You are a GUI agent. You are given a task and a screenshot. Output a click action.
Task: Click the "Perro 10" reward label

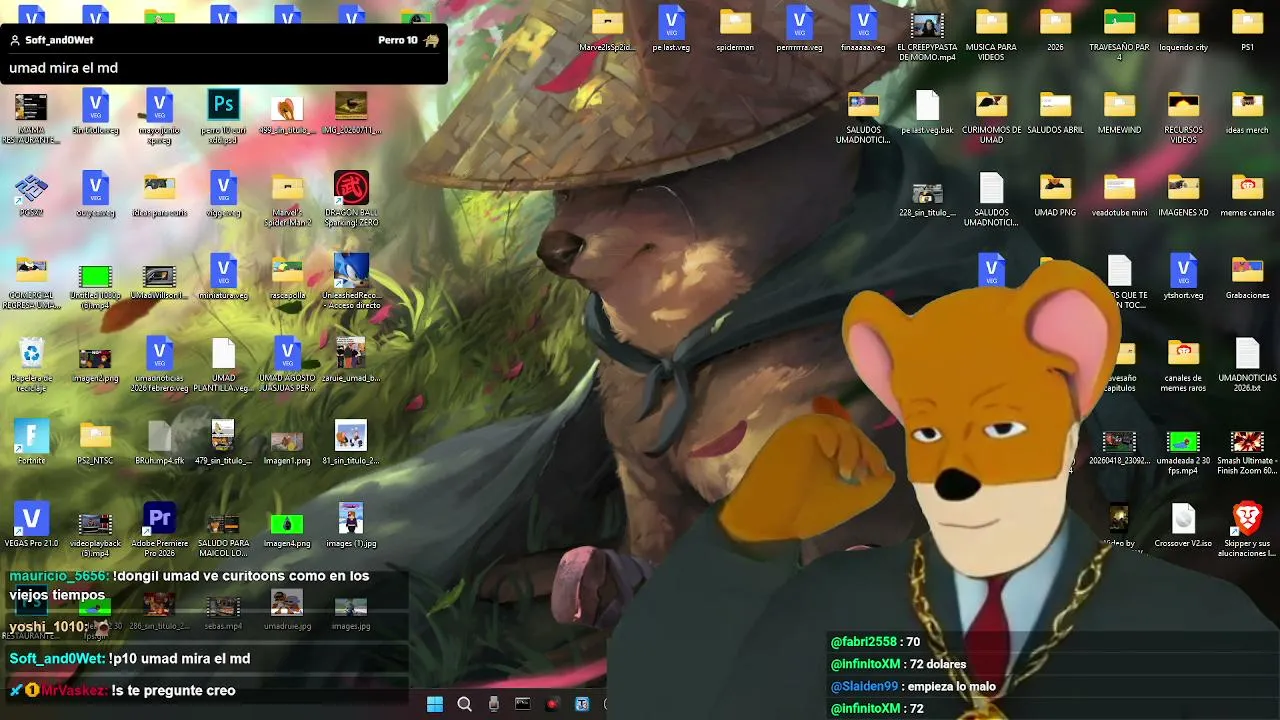(x=398, y=40)
